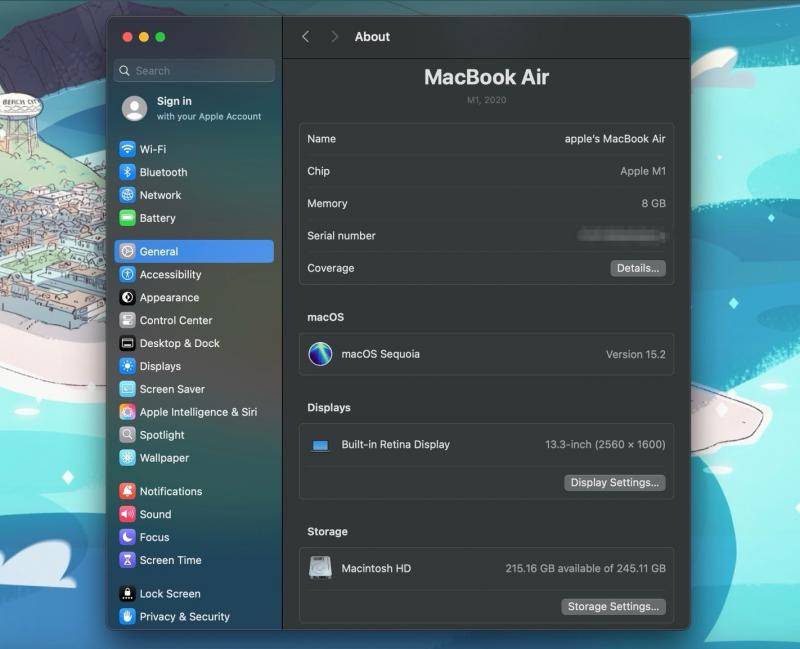Image resolution: width=800 pixels, height=649 pixels.
Task: Go to Privacy & Security settings
Action: click(184, 617)
